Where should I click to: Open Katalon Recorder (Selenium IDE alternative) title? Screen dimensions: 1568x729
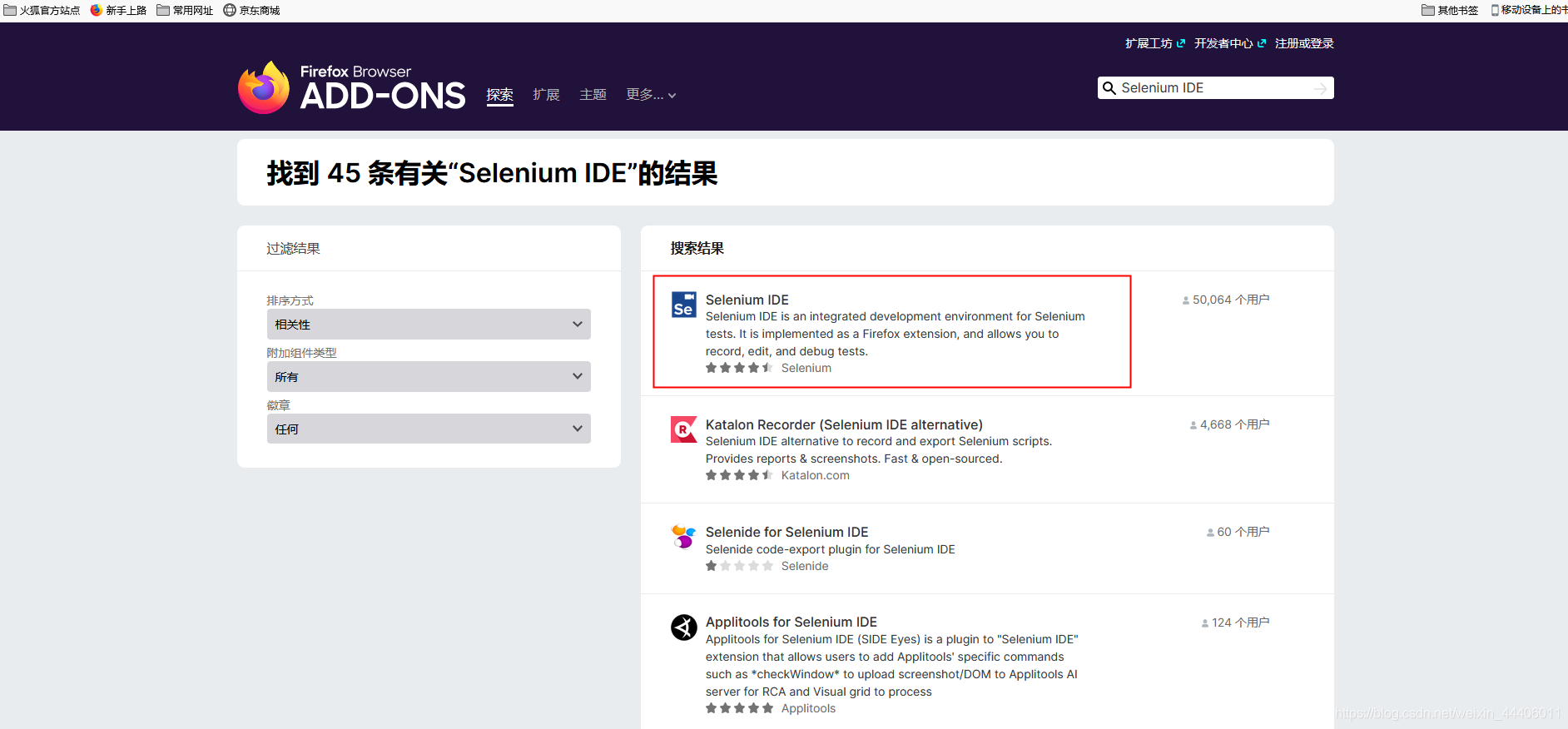(x=844, y=424)
